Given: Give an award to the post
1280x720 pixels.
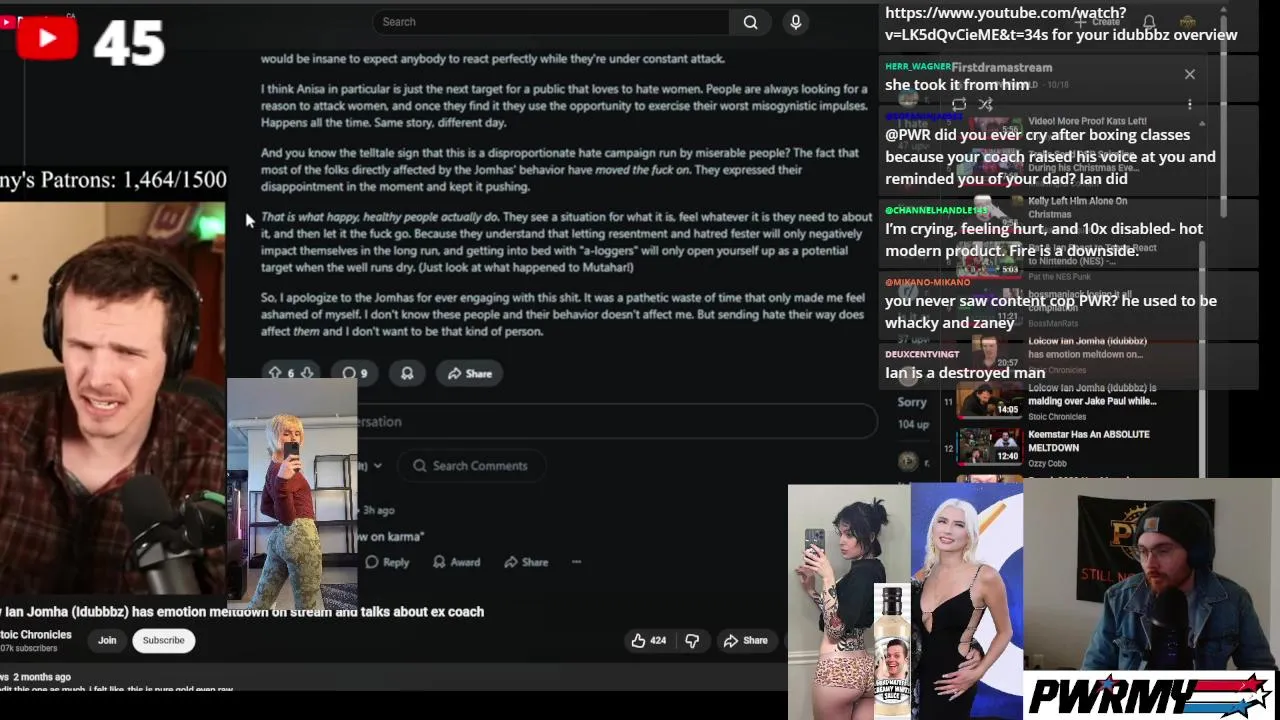Looking at the screenshot, I should pyautogui.click(x=407, y=373).
